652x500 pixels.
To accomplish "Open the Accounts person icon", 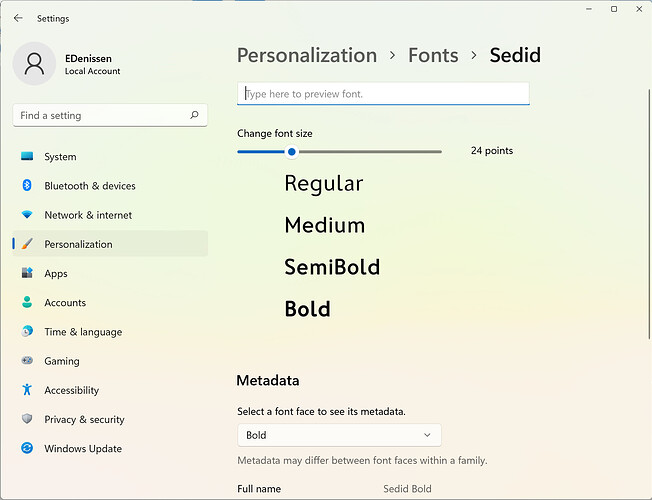I will [27, 302].
